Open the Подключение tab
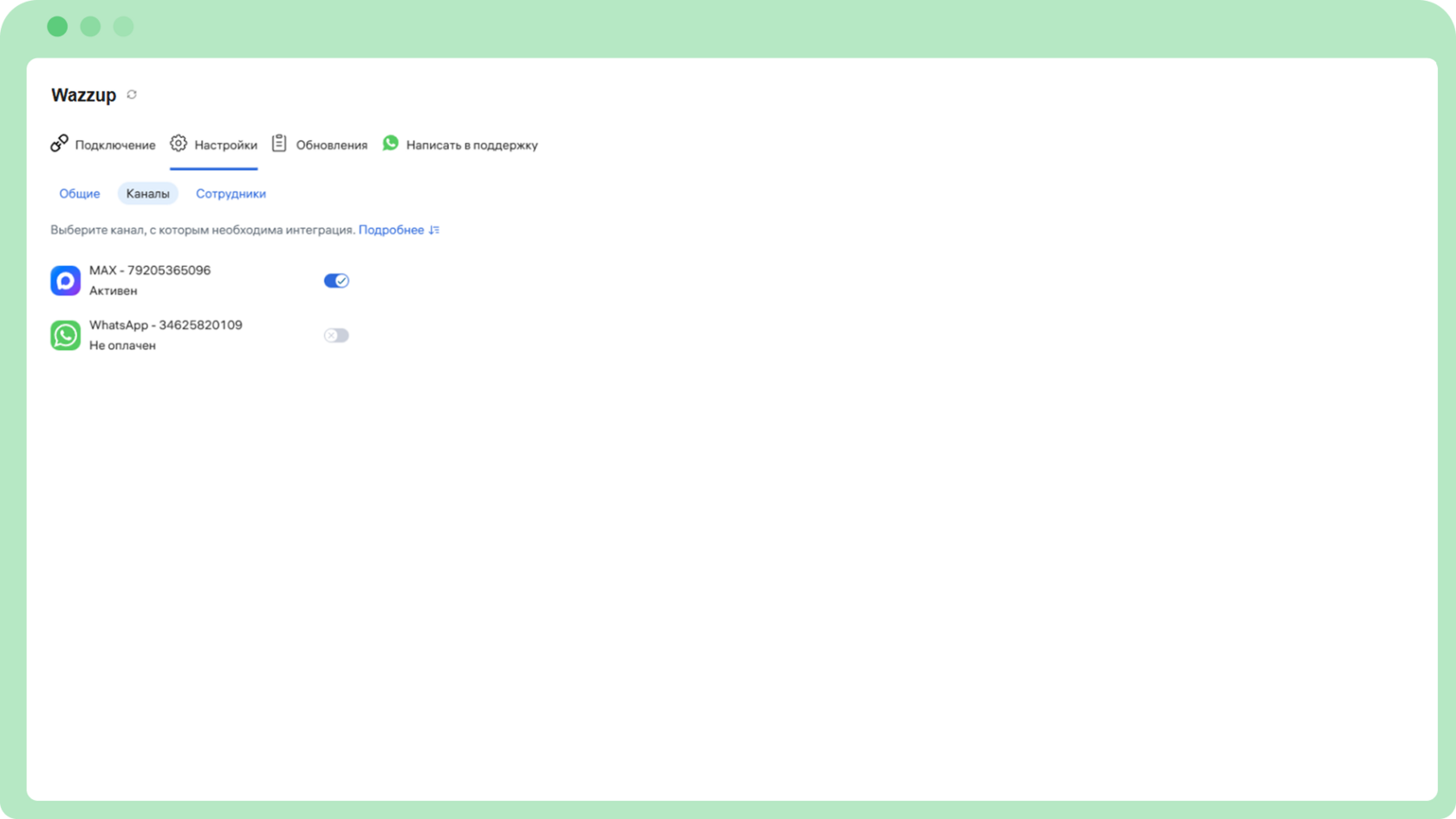 pyautogui.click(x=103, y=145)
